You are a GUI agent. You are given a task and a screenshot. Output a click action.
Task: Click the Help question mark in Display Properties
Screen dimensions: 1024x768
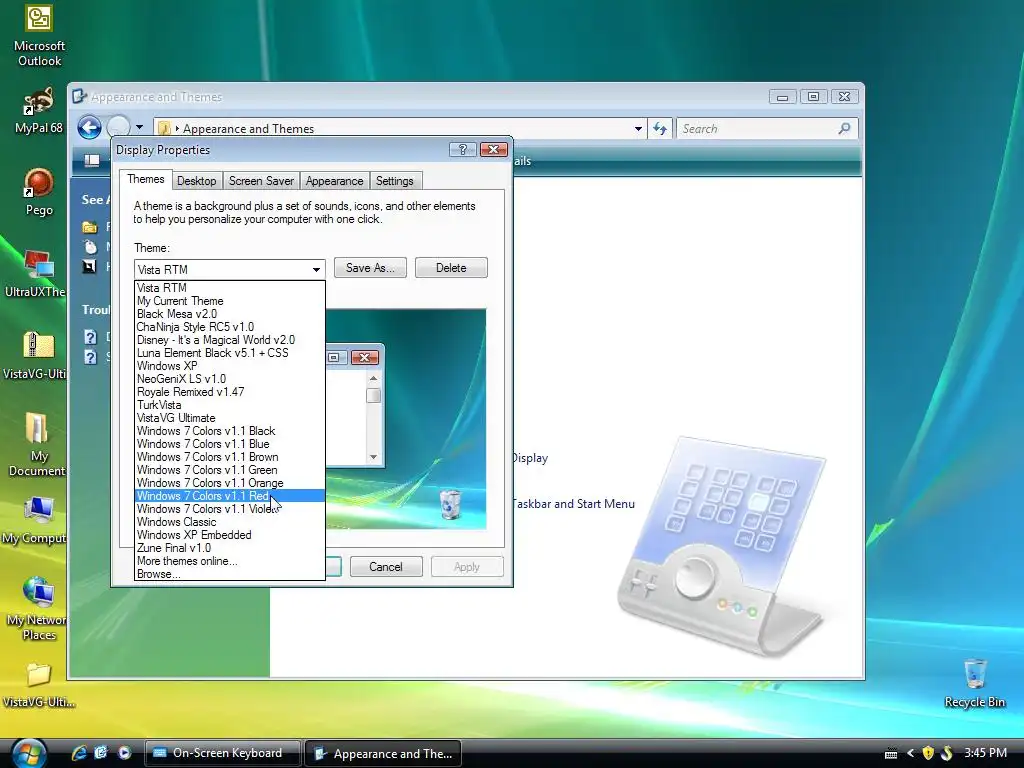click(x=462, y=150)
